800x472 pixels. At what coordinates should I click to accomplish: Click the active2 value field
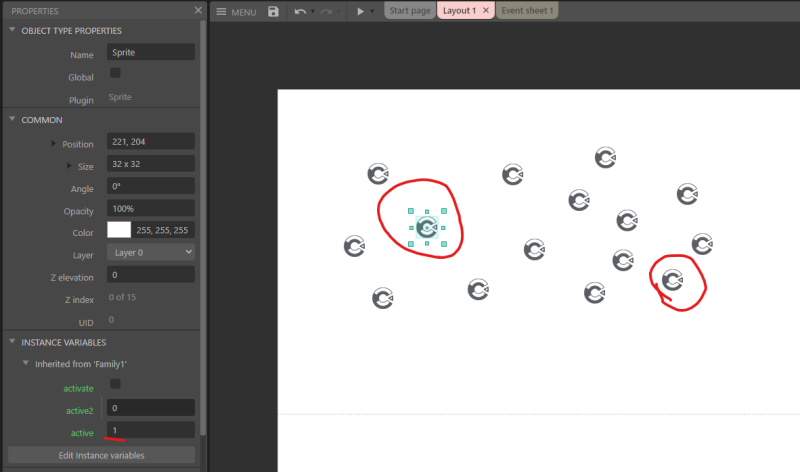point(151,408)
